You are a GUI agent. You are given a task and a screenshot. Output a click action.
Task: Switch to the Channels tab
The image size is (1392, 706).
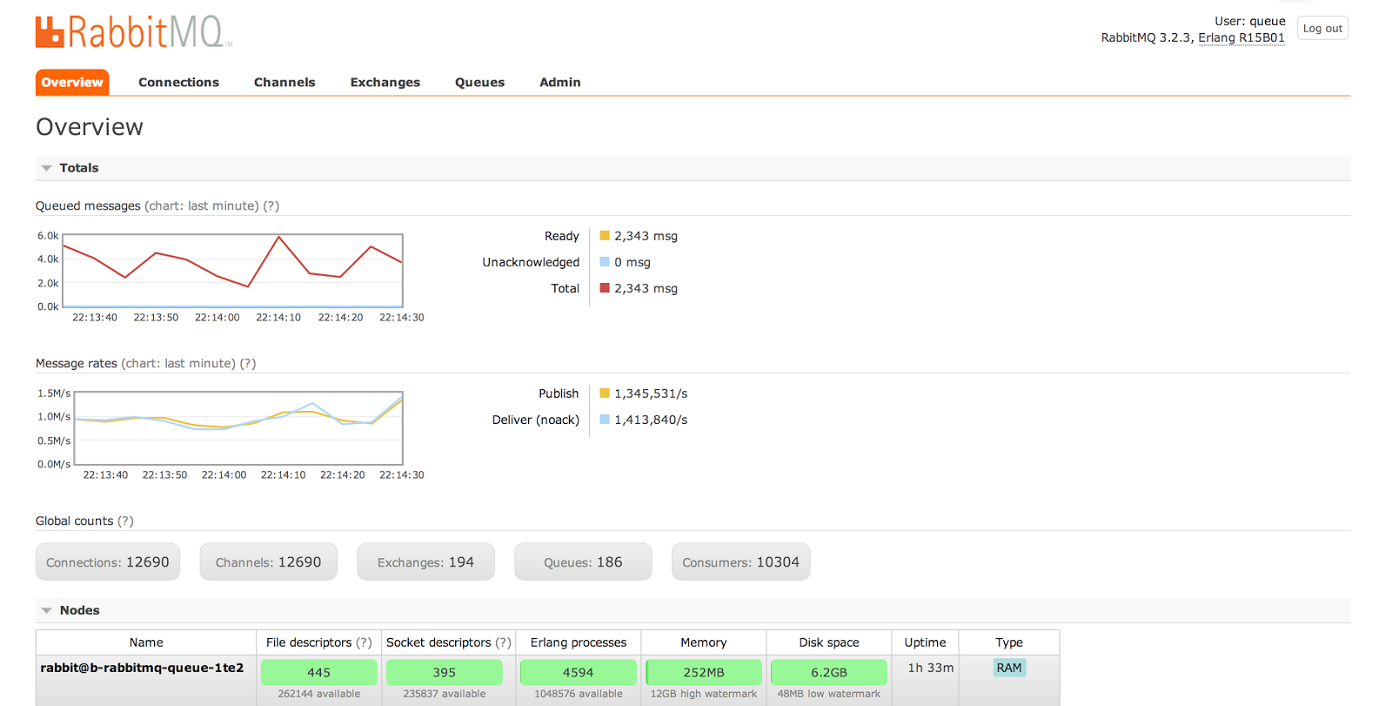click(284, 82)
